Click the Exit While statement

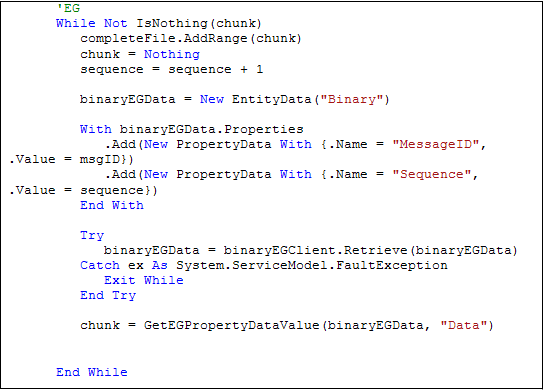coord(143,280)
